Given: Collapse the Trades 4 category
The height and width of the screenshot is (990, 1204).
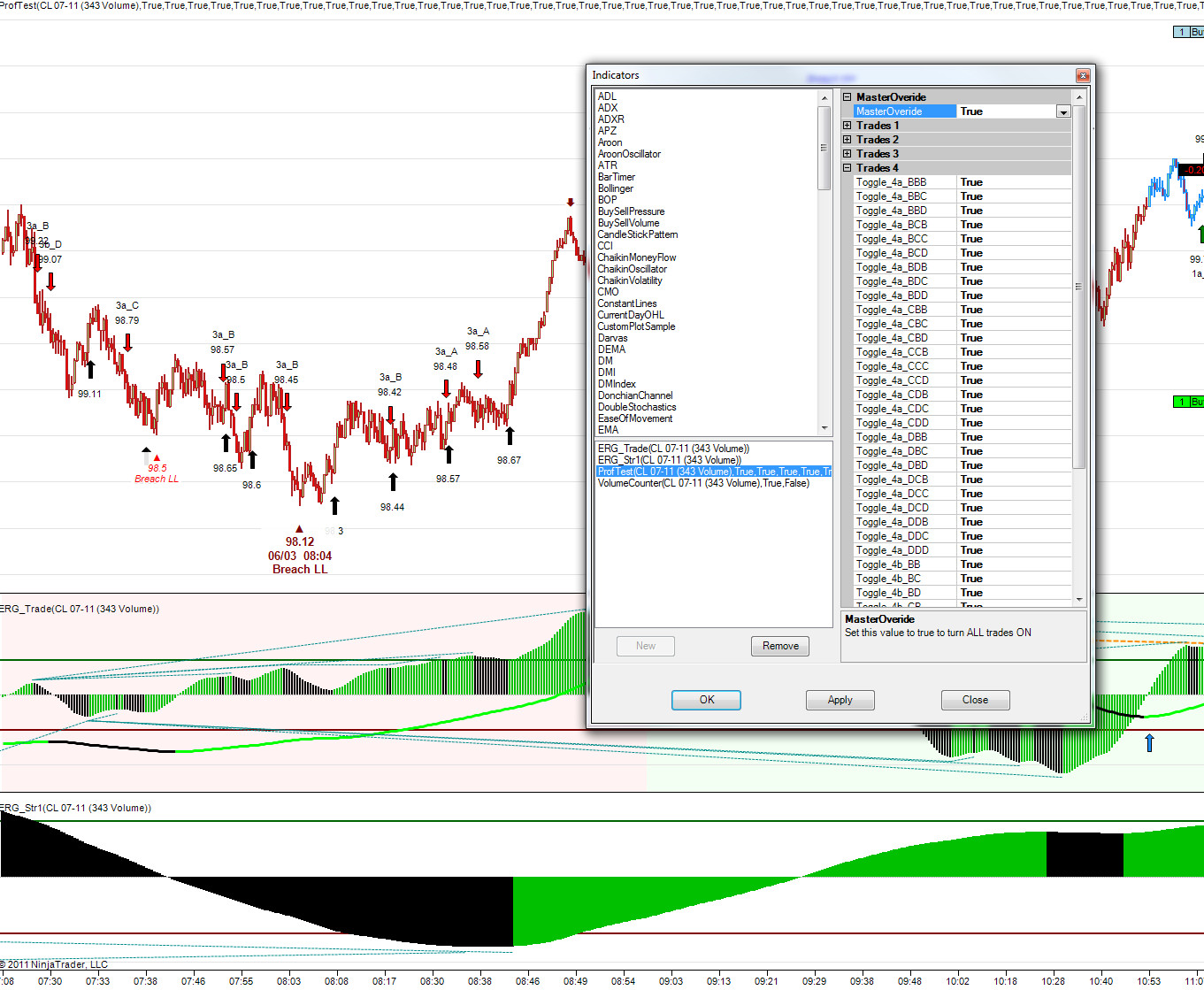Looking at the screenshot, I should 847,168.
